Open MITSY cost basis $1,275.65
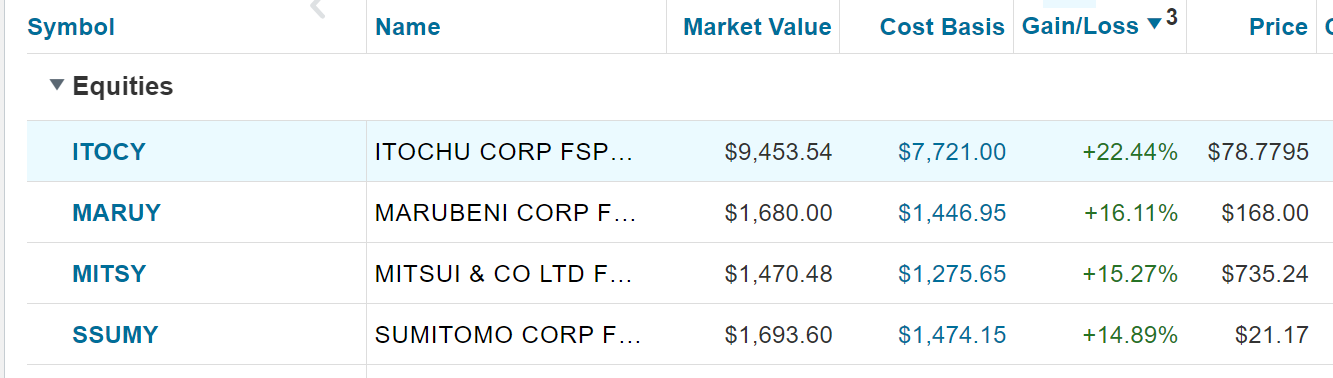The height and width of the screenshot is (378, 1333). tap(952, 274)
